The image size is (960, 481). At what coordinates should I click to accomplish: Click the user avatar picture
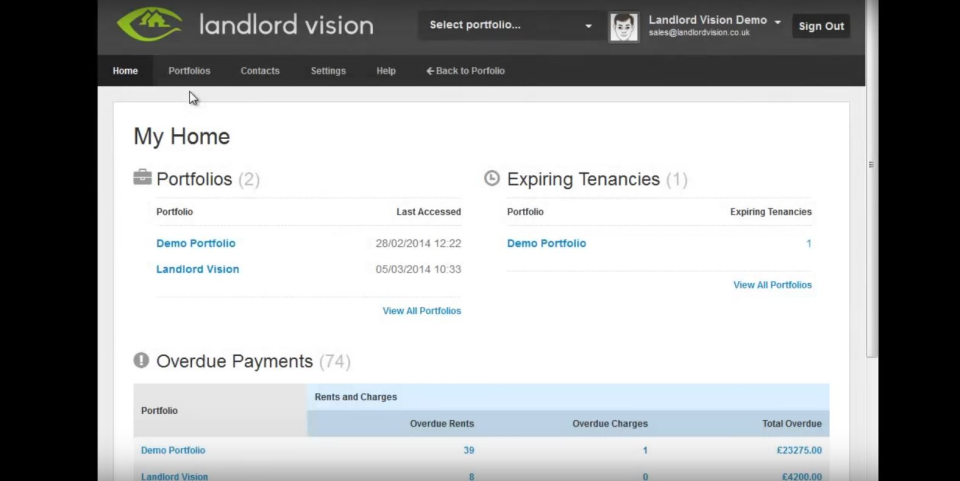pos(623,27)
